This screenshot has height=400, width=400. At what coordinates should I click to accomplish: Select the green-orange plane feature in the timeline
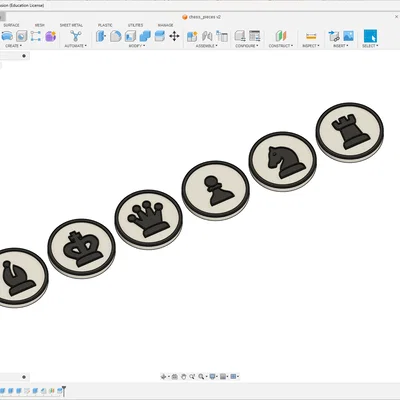[52, 391]
